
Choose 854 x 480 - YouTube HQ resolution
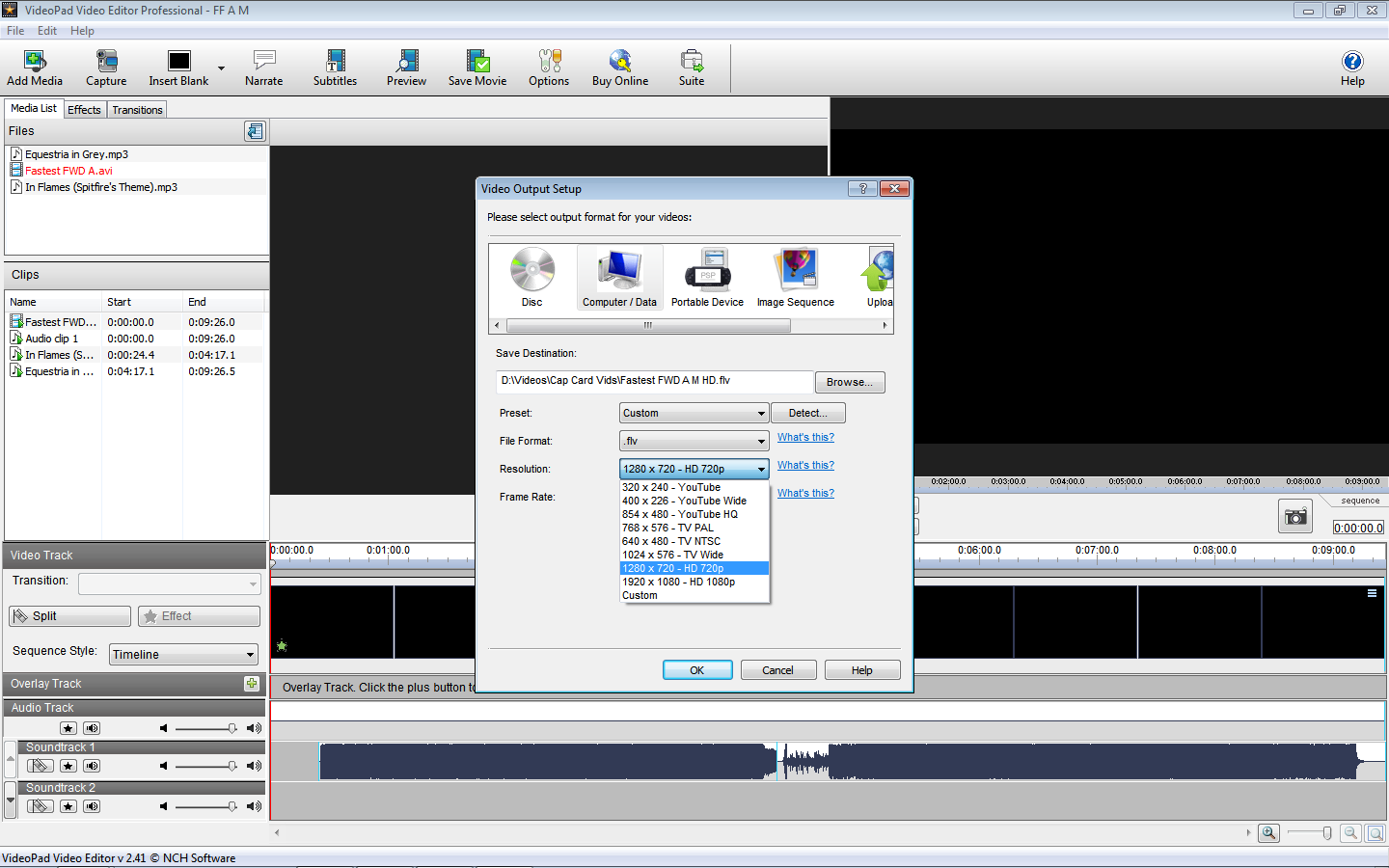tap(694, 514)
